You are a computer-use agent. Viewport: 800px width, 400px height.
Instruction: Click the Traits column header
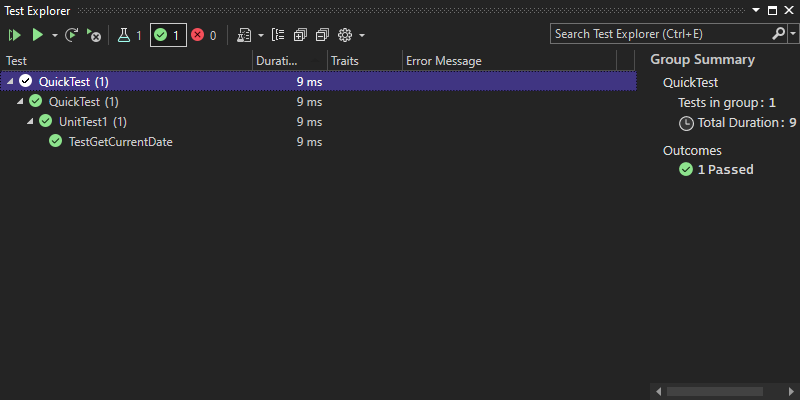tap(344, 61)
